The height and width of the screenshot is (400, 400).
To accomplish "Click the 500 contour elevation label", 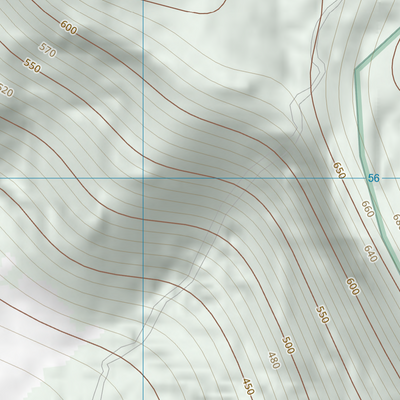I will [x=288, y=345].
